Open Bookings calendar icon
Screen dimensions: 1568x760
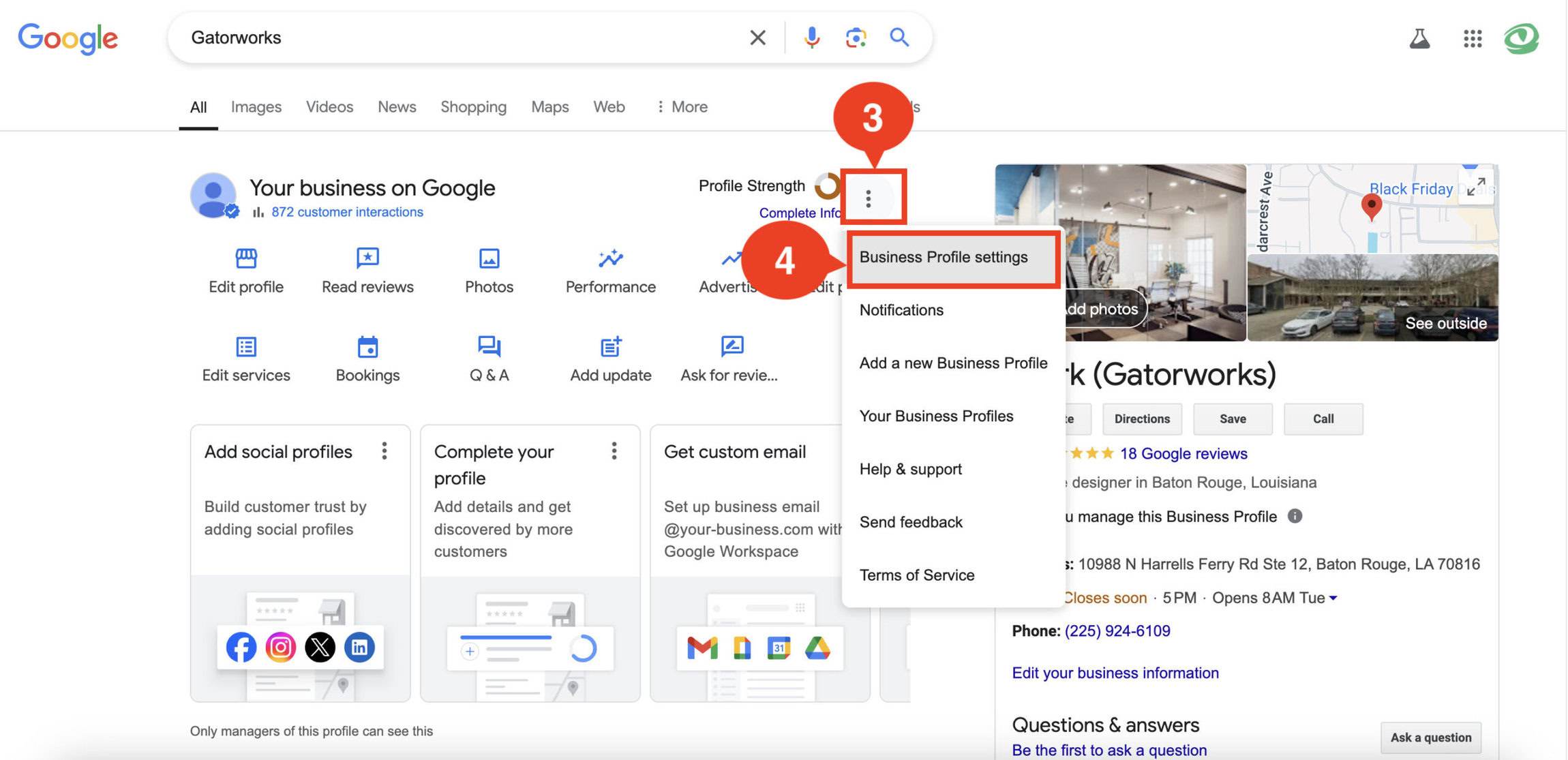367,347
